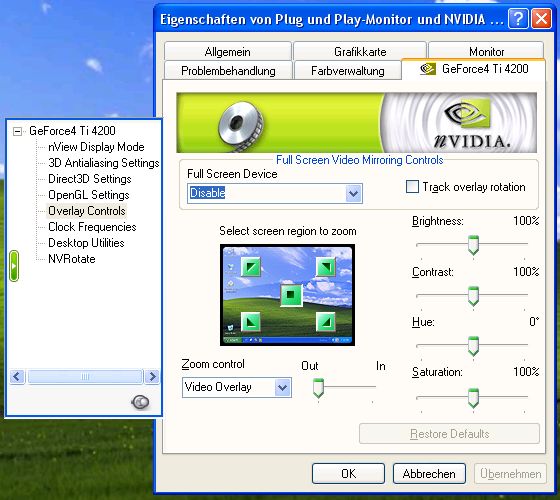The width and height of the screenshot is (560, 500).
Task: Click the side panel right scroll arrow
Action: coord(152,376)
